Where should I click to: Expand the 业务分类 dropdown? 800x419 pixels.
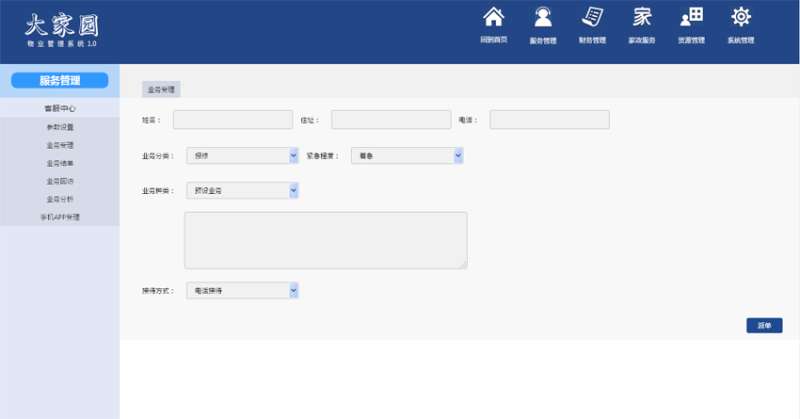[242, 156]
